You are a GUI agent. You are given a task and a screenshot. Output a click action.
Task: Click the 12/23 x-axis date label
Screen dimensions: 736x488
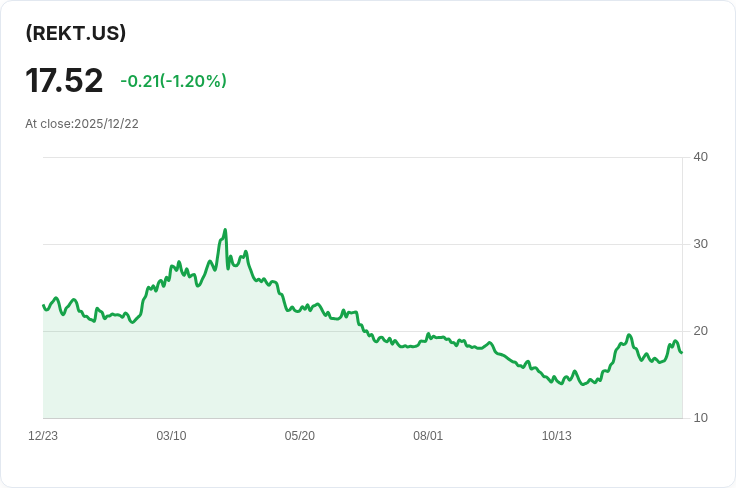(43, 436)
